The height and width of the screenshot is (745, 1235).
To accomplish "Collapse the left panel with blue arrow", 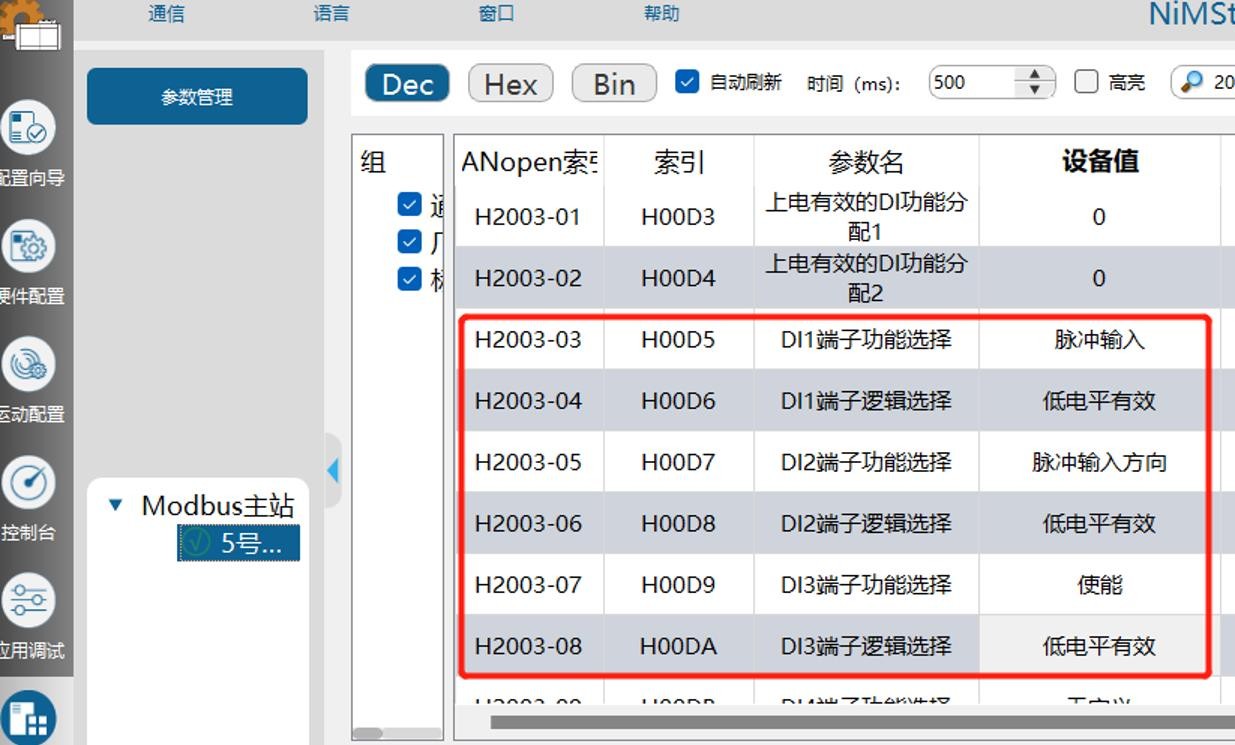I will [x=333, y=470].
